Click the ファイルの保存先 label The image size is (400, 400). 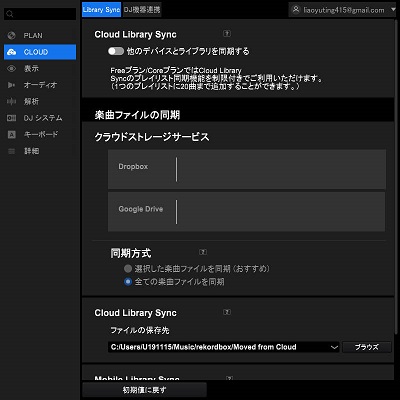140,330
